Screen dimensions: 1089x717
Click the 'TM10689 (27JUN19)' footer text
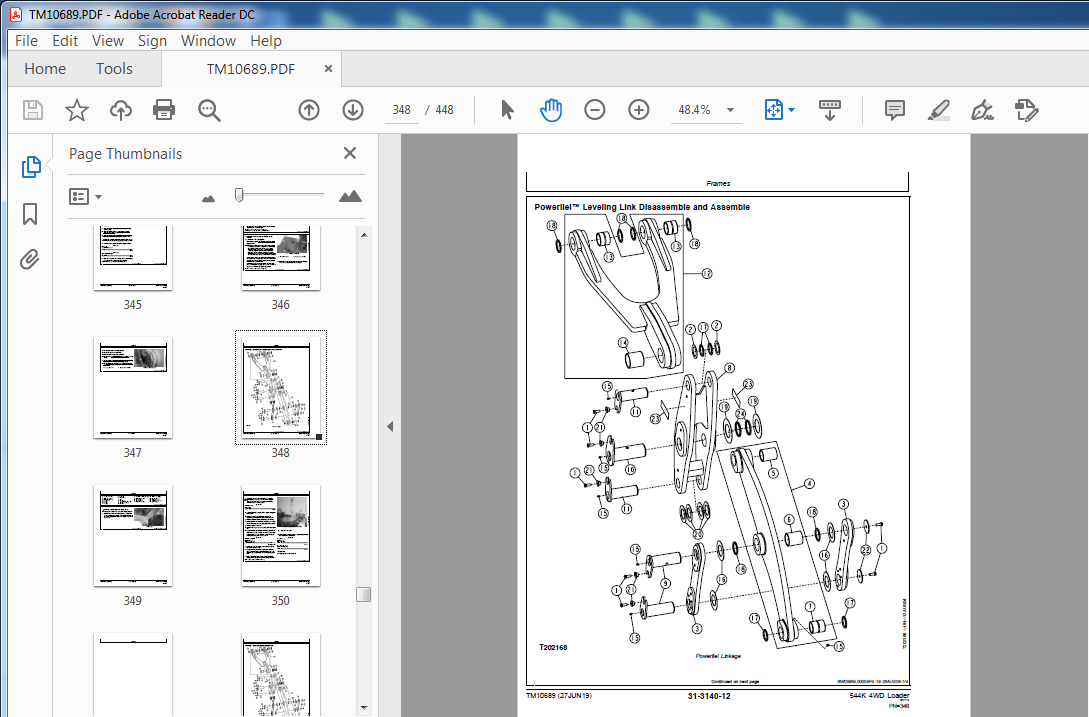coord(558,695)
